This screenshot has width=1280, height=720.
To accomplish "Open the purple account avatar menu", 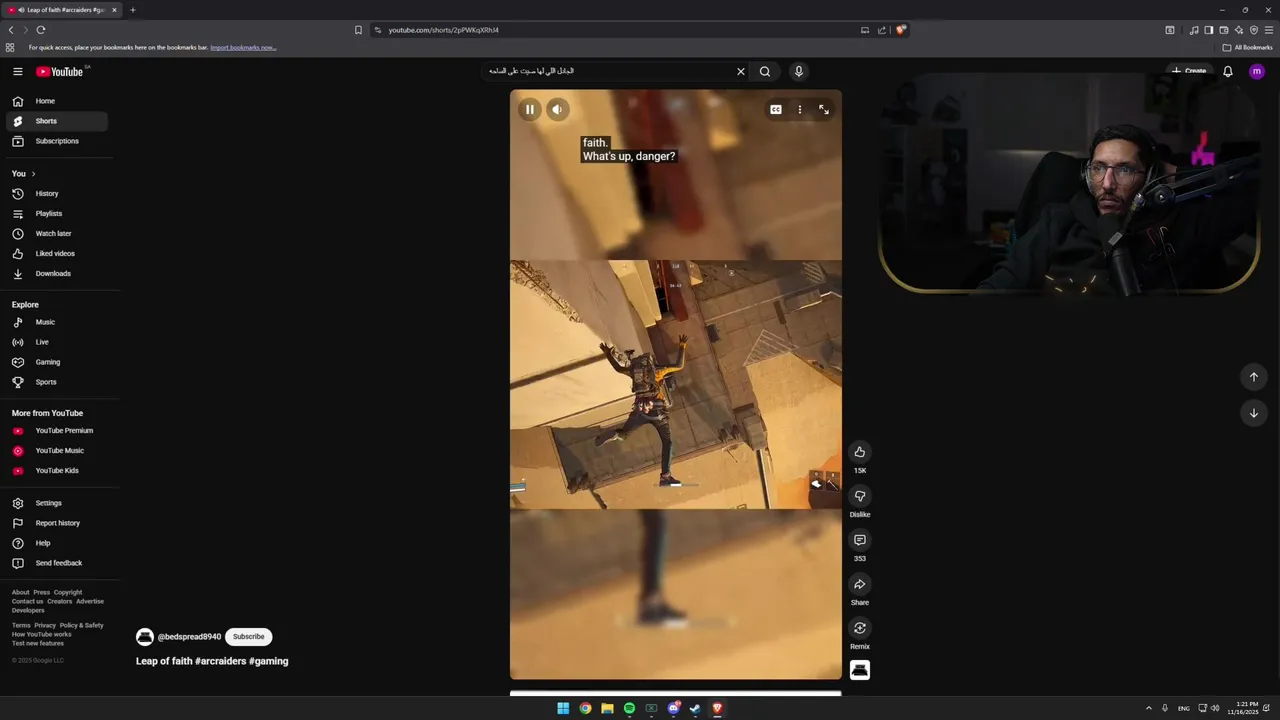I will click(x=1257, y=71).
